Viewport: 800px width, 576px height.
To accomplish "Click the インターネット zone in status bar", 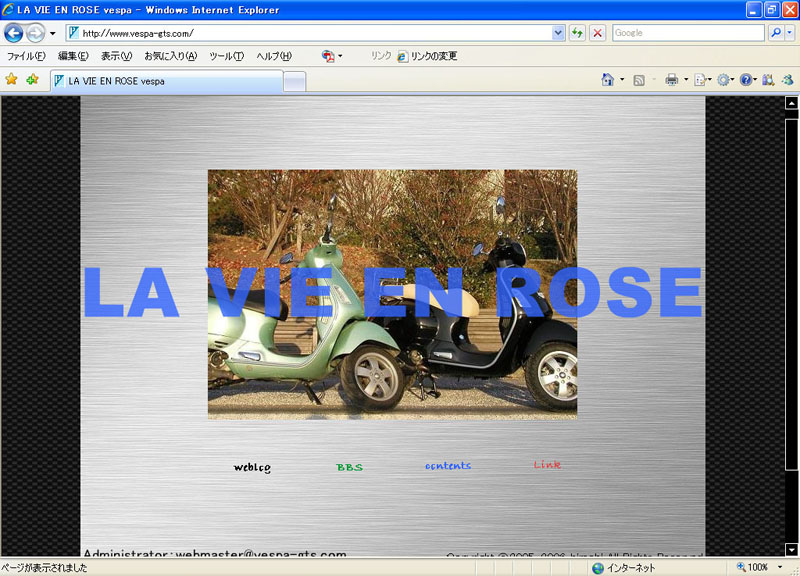I will click(623, 567).
